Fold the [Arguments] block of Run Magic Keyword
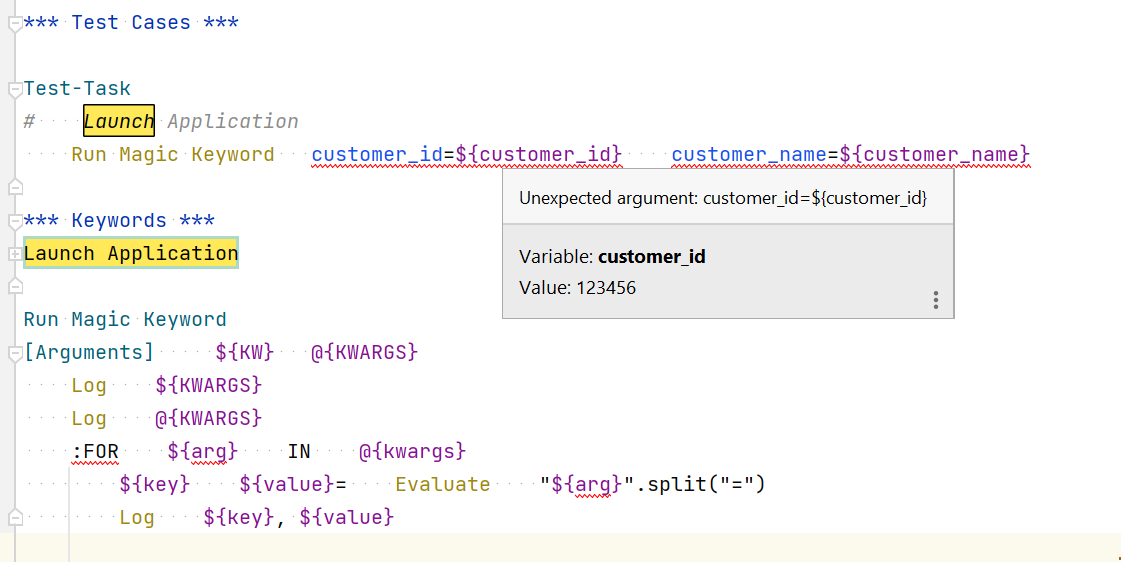 [x=14, y=353]
